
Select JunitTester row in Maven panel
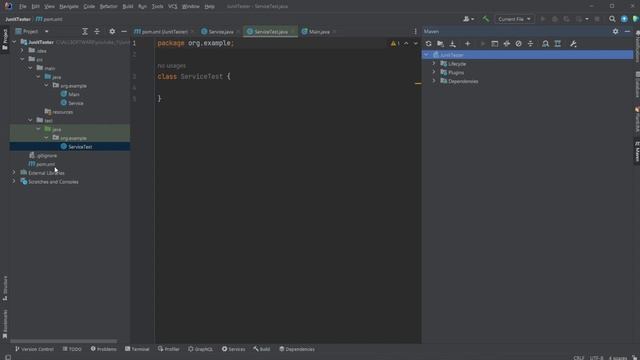click(x=527, y=55)
